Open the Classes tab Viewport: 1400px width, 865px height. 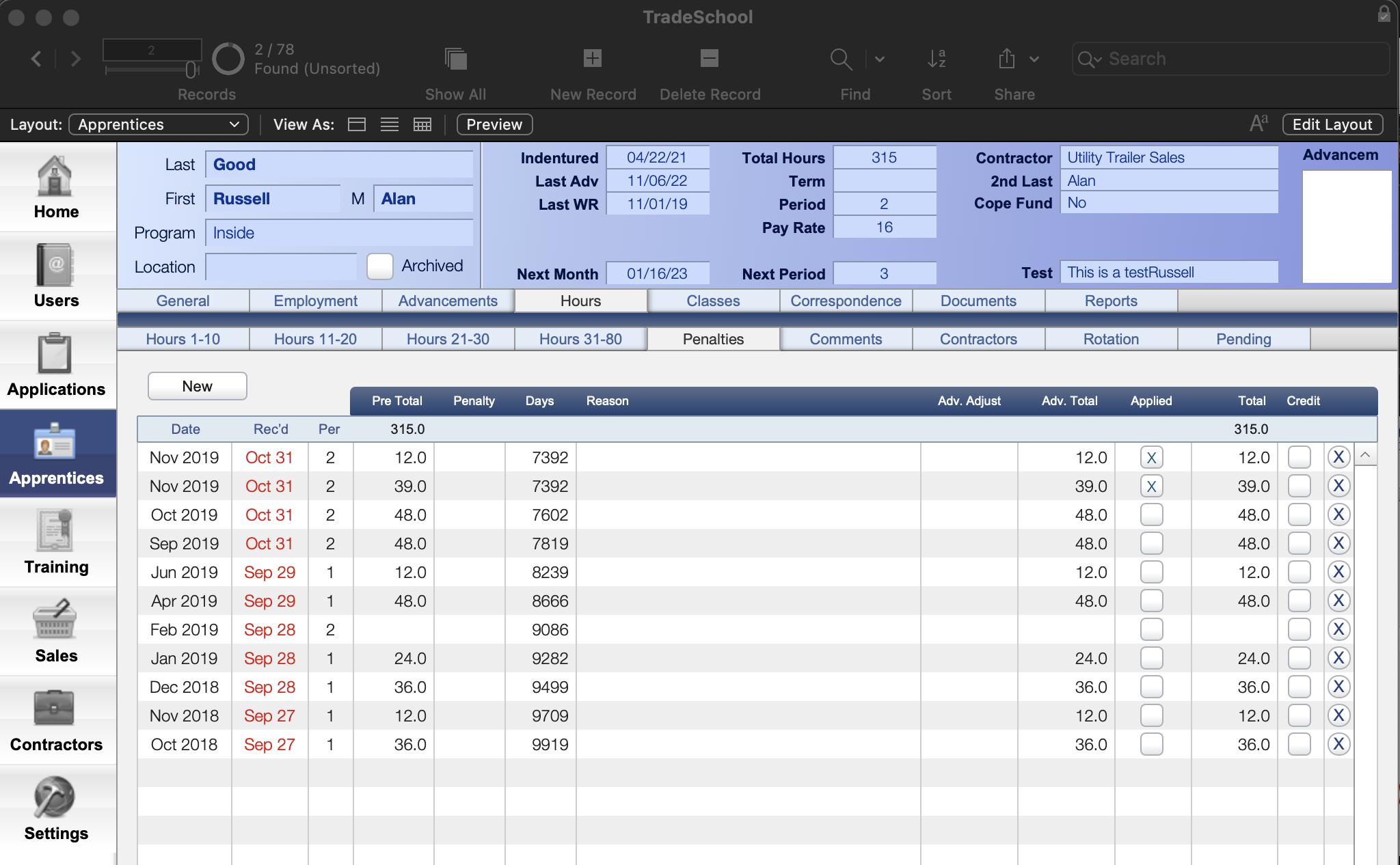point(714,301)
